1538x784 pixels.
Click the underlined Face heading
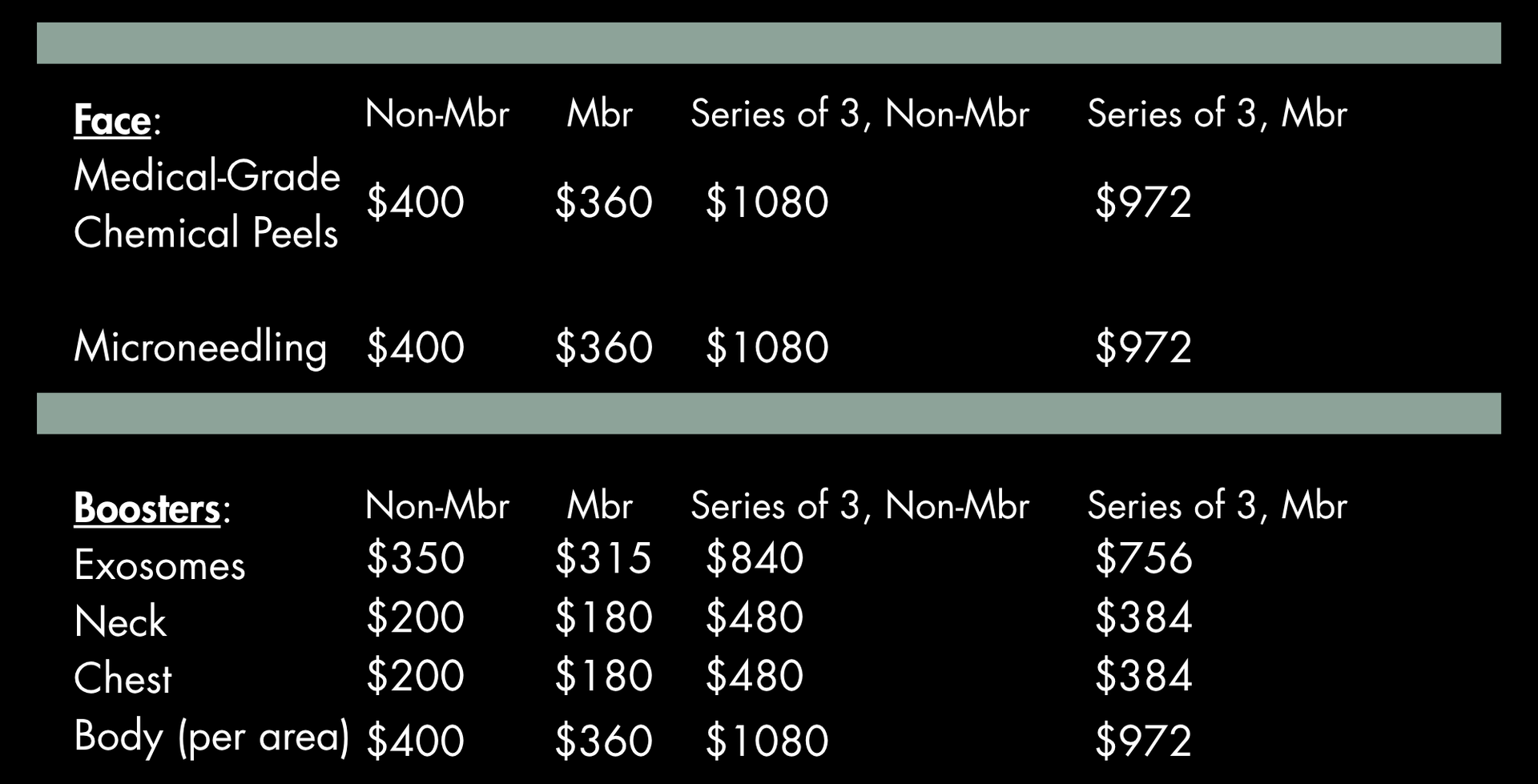tap(112, 121)
